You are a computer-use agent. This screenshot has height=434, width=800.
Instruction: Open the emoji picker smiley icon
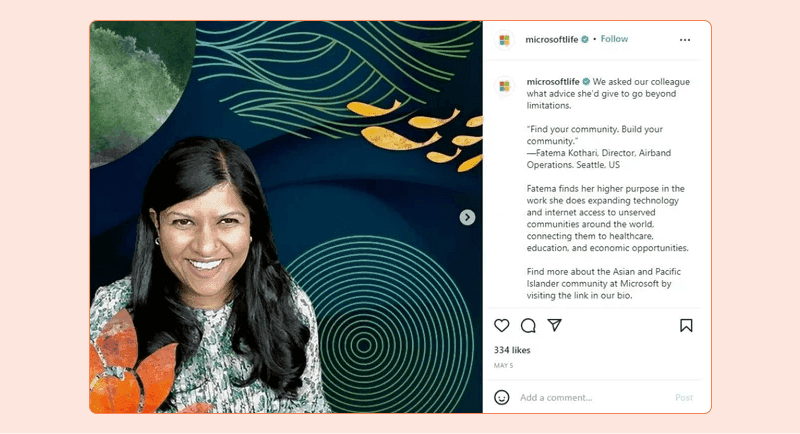tap(502, 397)
